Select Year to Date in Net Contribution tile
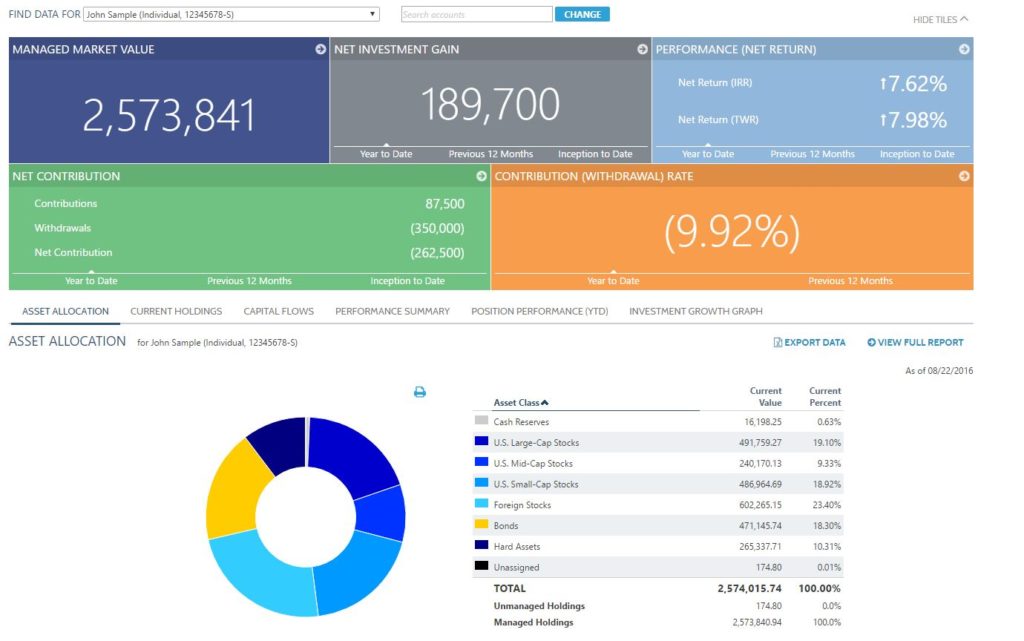Viewport: 1024px width, 641px height. (91, 281)
